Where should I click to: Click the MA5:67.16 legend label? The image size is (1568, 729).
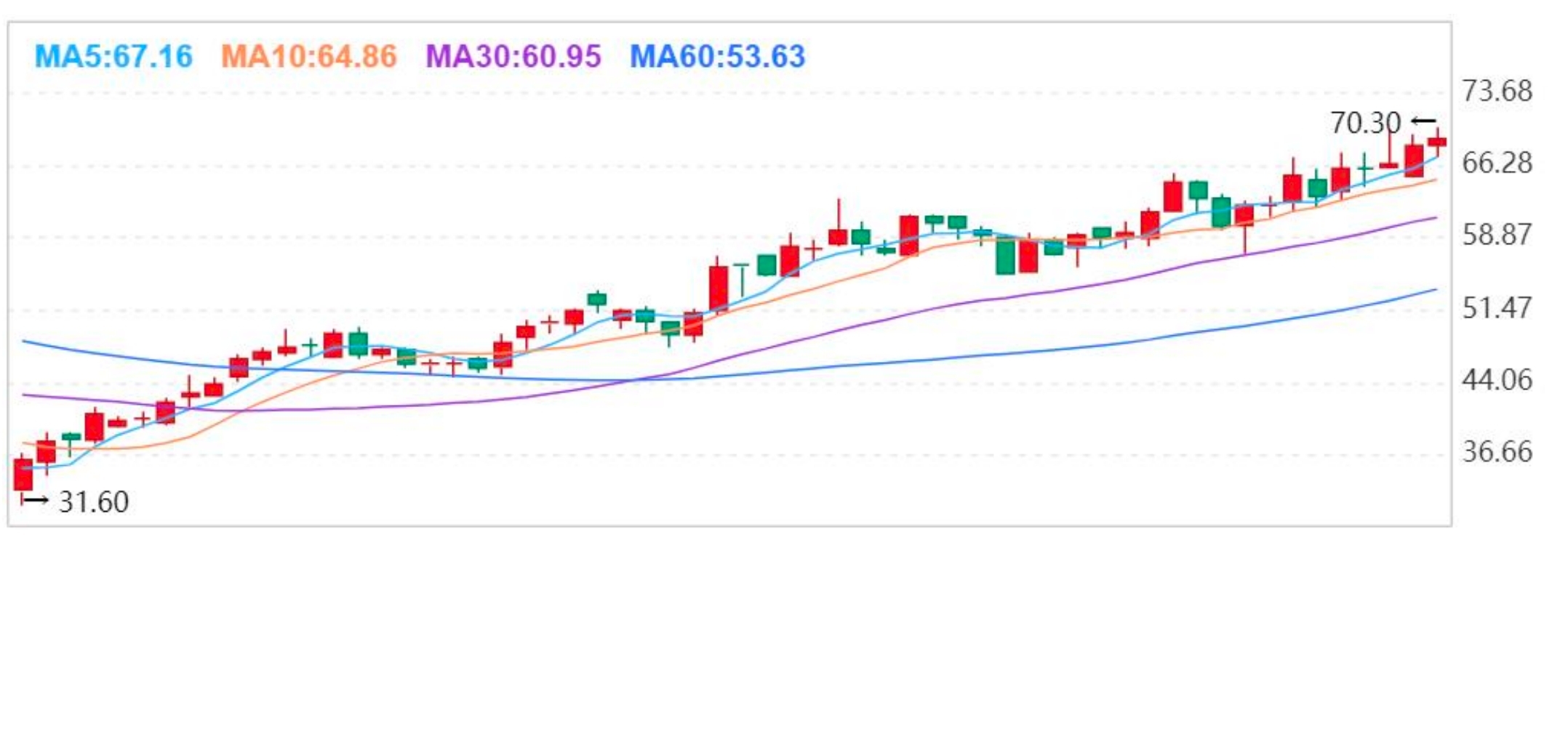[x=113, y=57]
